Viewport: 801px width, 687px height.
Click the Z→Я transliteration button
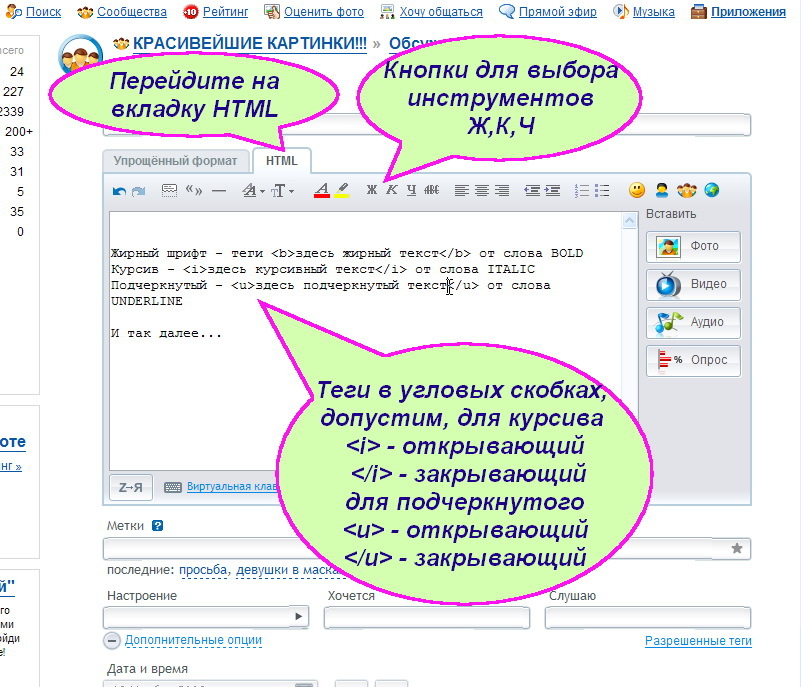pyautogui.click(x=131, y=487)
